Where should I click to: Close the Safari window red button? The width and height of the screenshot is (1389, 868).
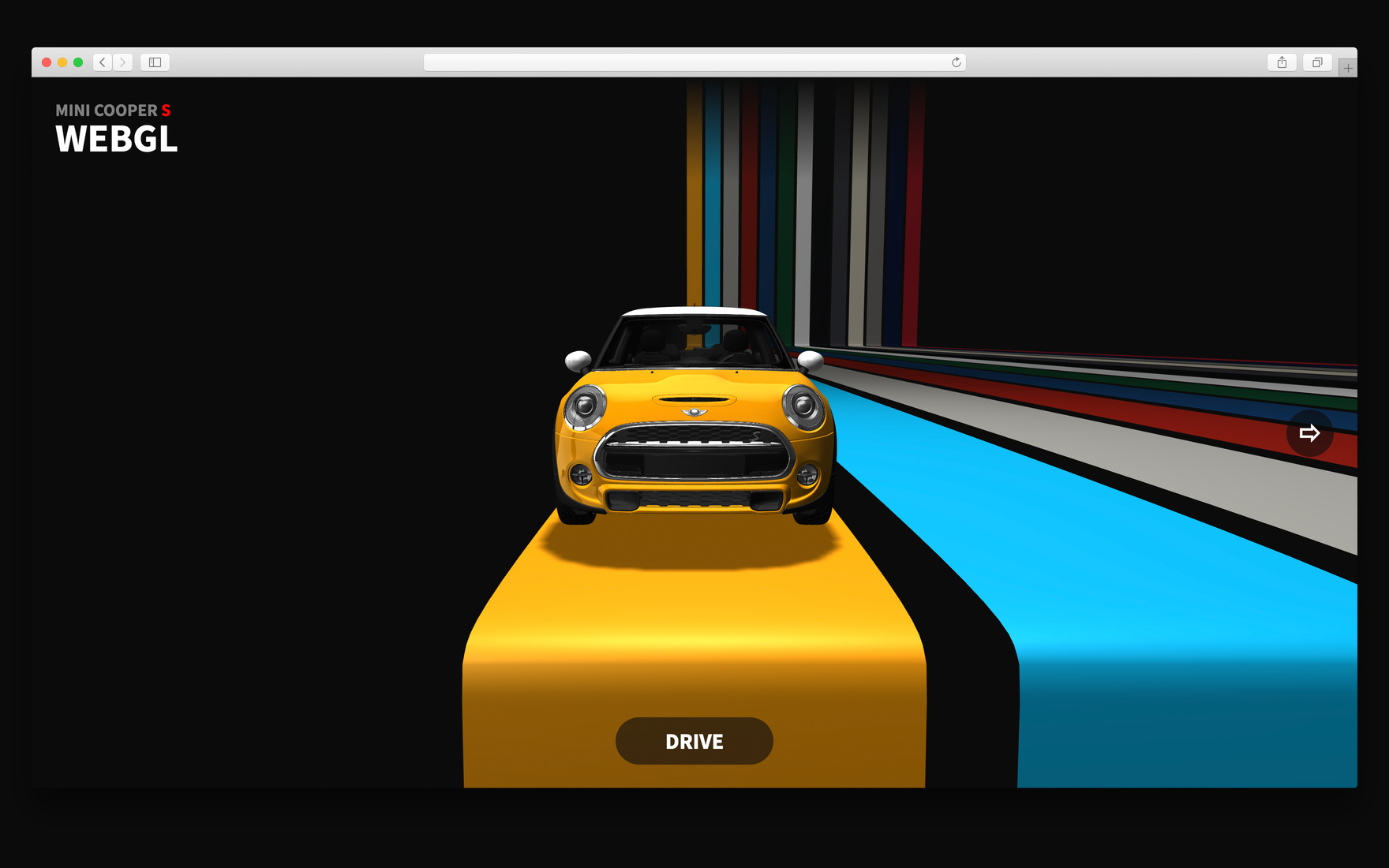pos(47,62)
